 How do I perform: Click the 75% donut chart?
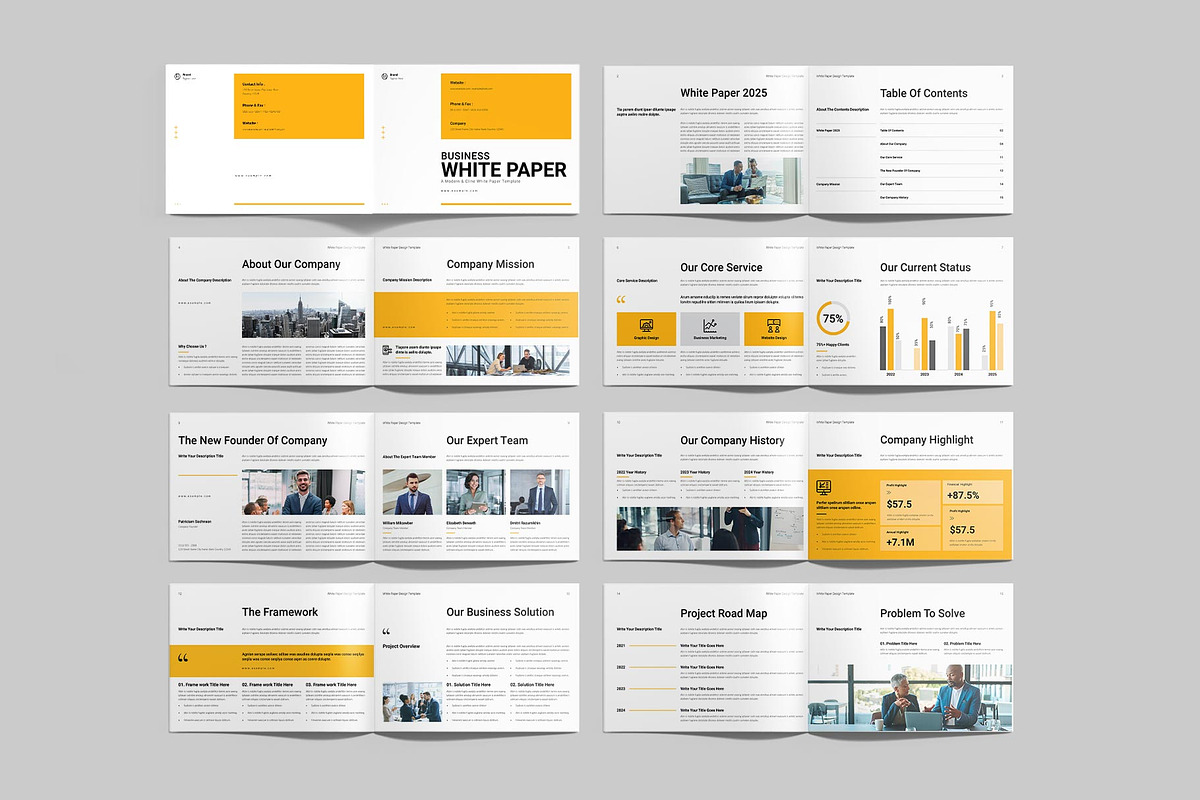[x=833, y=318]
